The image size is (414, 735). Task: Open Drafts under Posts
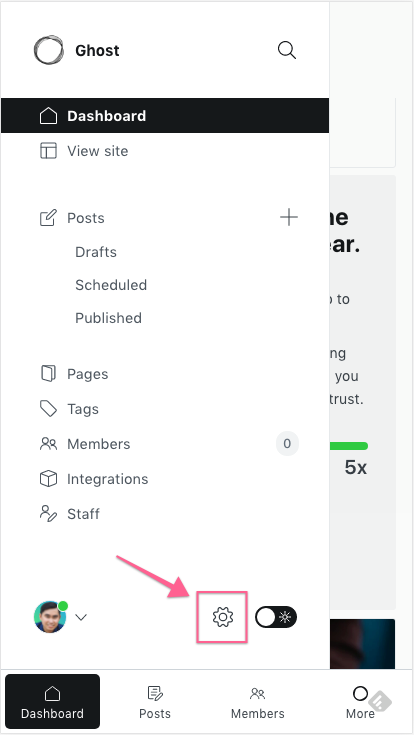(96, 252)
